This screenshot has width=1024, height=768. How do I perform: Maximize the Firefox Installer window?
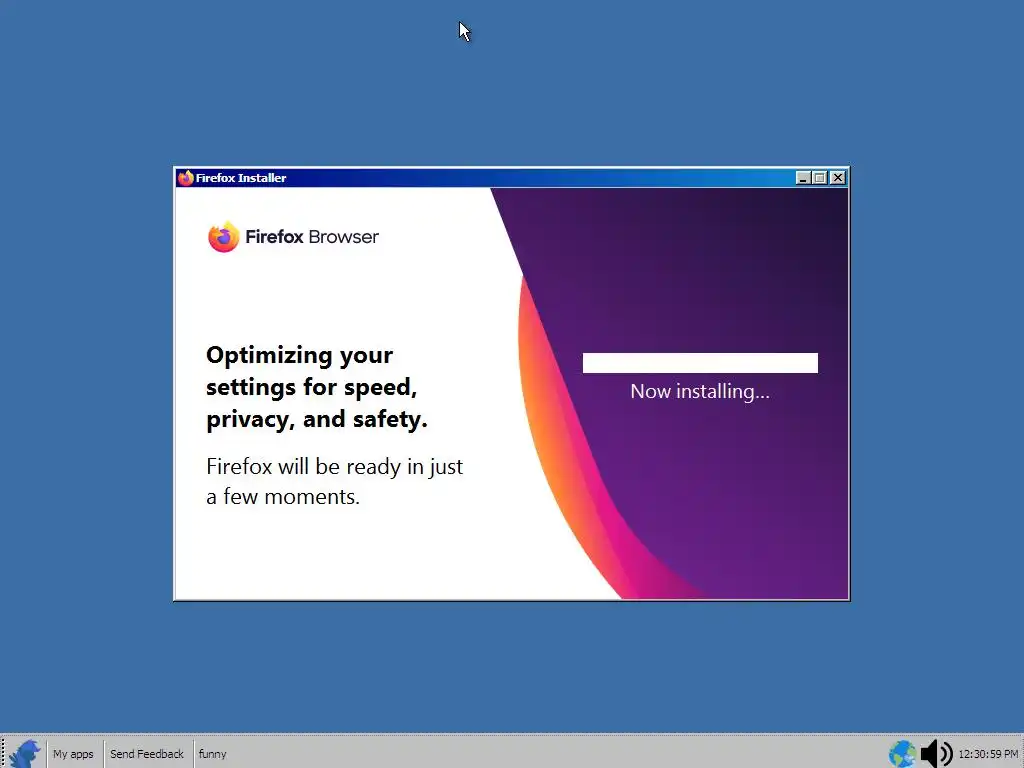point(820,178)
